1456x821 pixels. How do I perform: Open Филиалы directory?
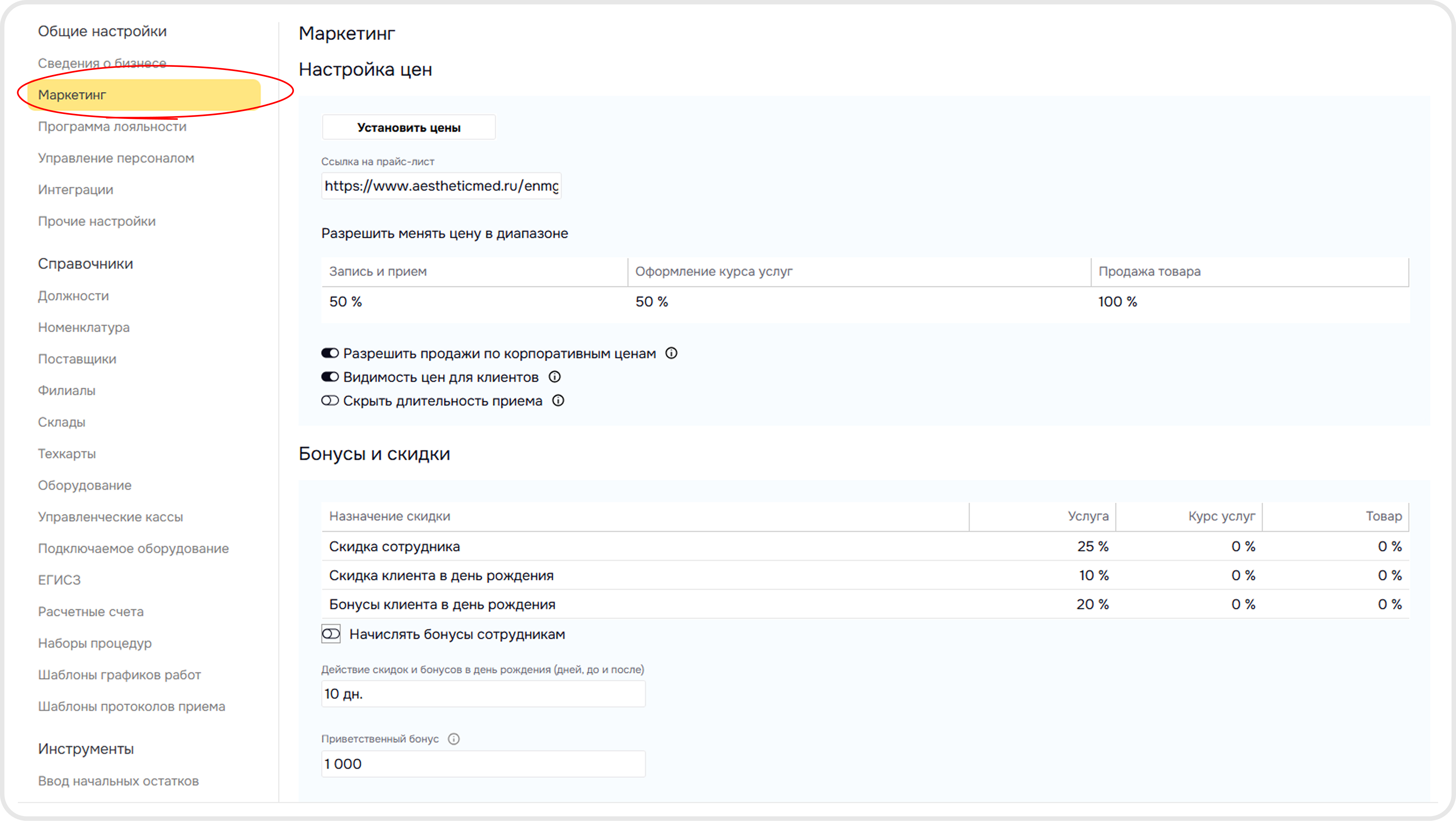(67, 390)
